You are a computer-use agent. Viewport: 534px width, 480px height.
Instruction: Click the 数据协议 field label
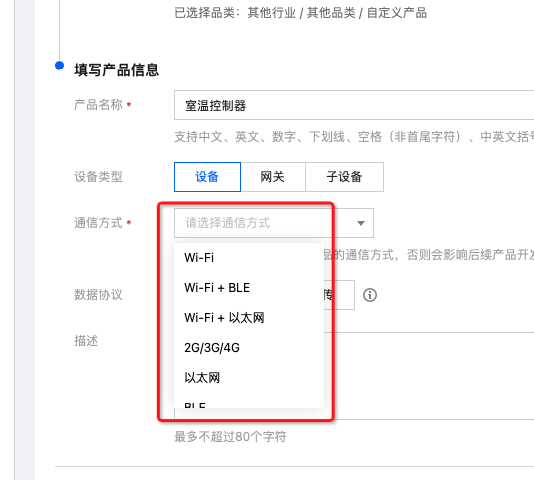[98, 295]
